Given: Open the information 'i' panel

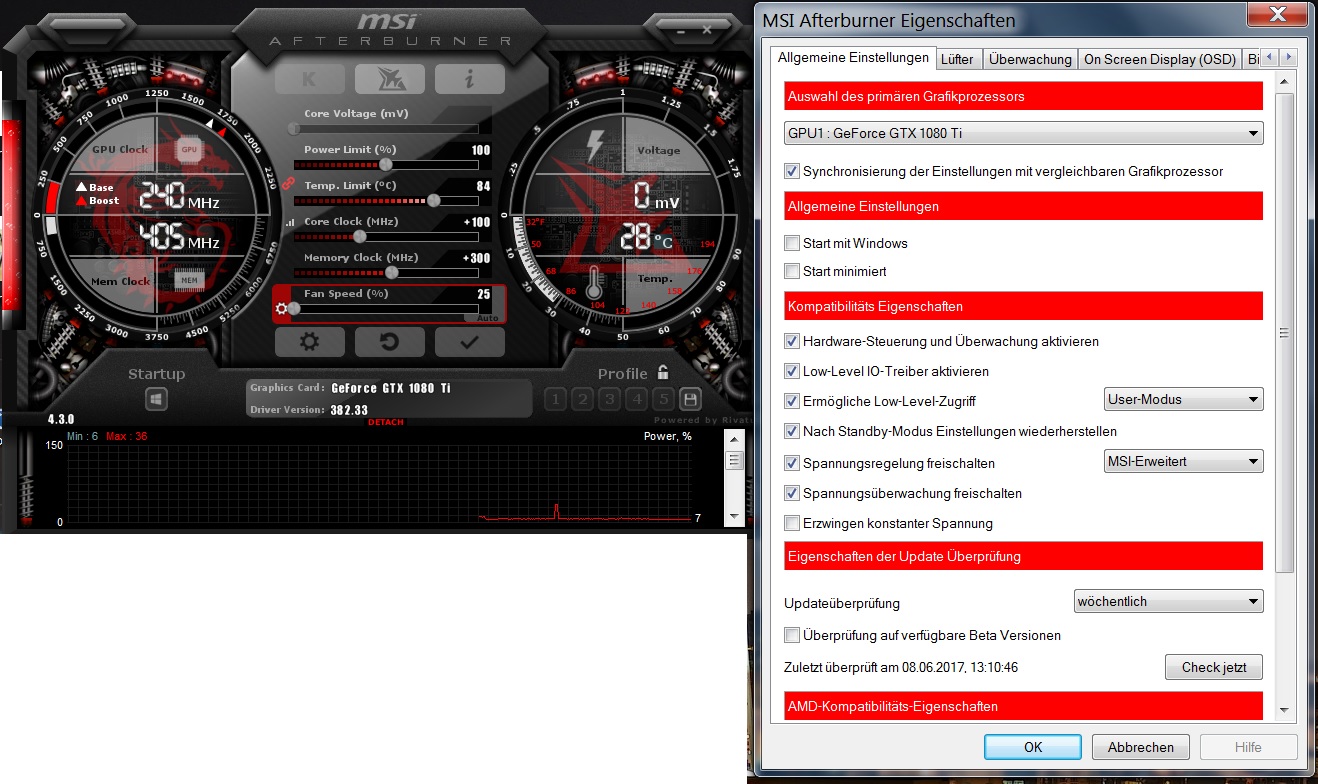Looking at the screenshot, I should click(x=469, y=79).
